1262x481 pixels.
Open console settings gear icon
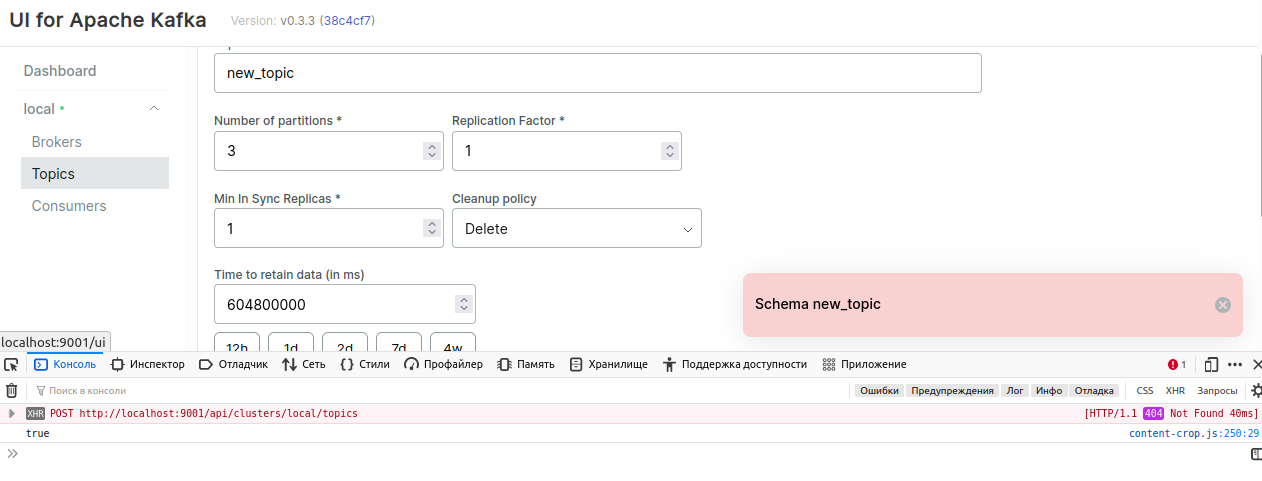(1257, 390)
